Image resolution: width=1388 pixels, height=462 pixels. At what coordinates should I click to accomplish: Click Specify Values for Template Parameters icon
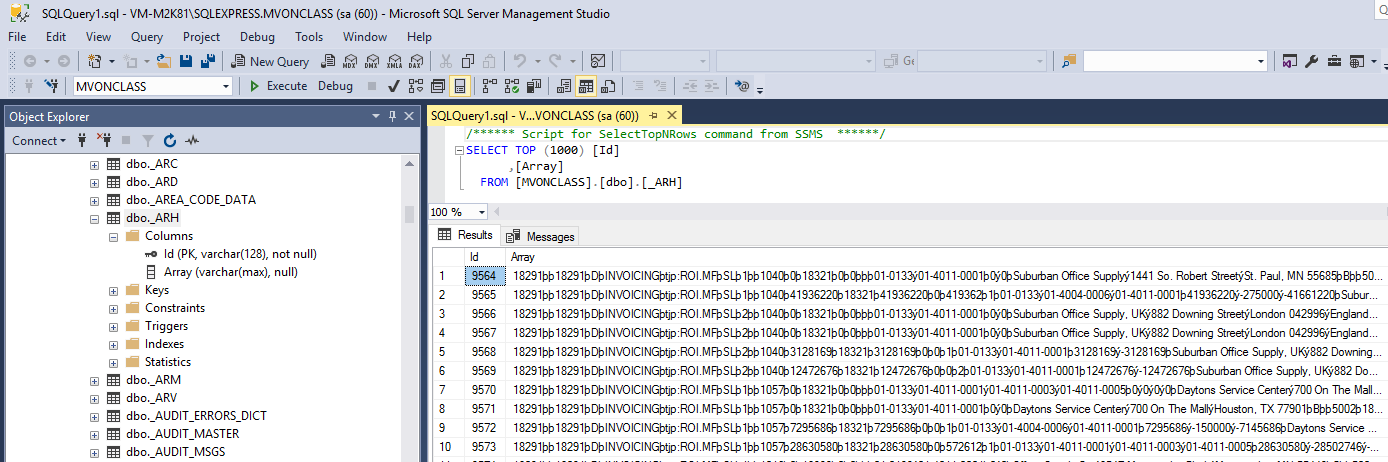(x=742, y=86)
